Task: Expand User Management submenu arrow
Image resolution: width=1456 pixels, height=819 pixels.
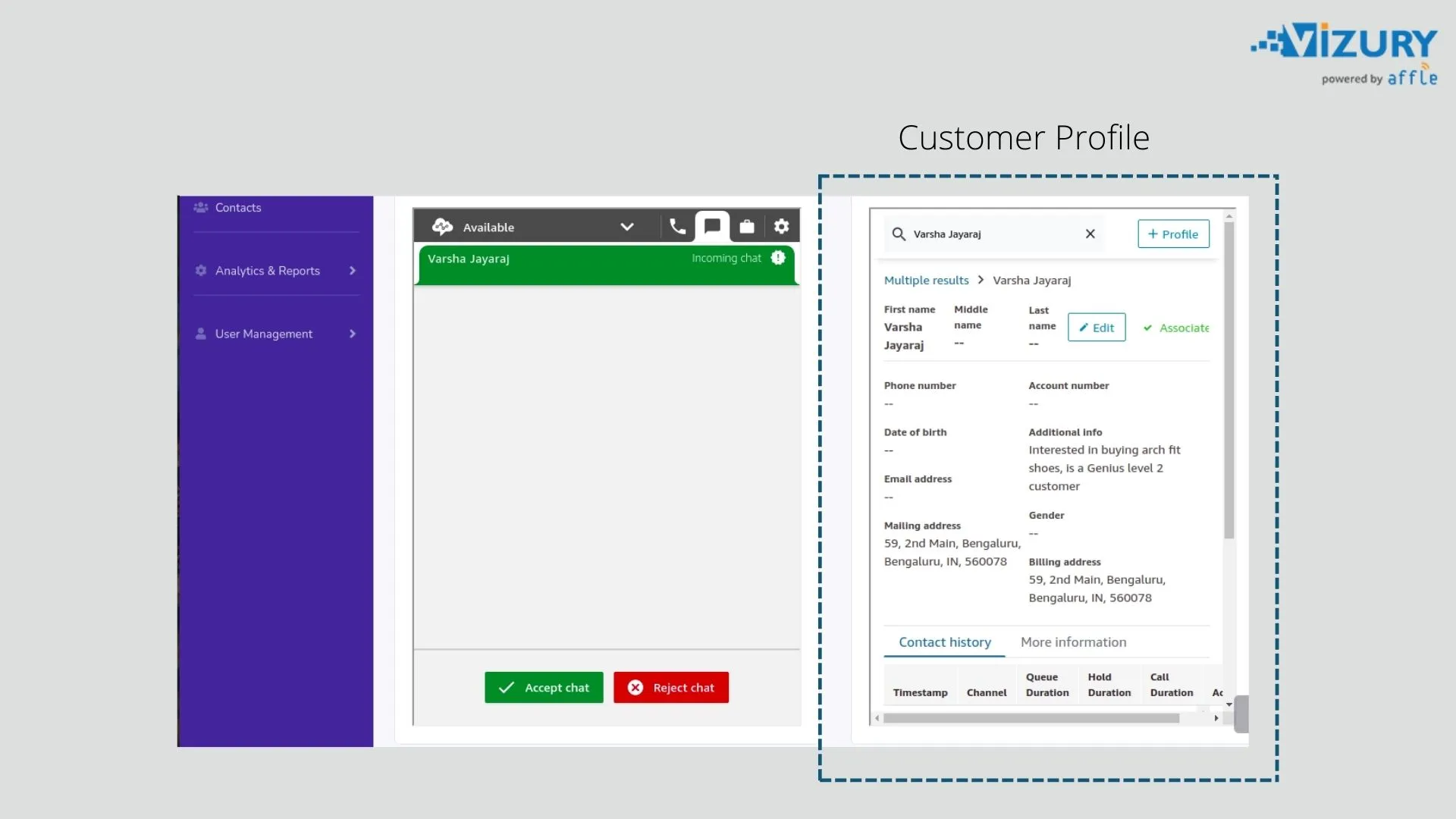Action: click(x=353, y=334)
